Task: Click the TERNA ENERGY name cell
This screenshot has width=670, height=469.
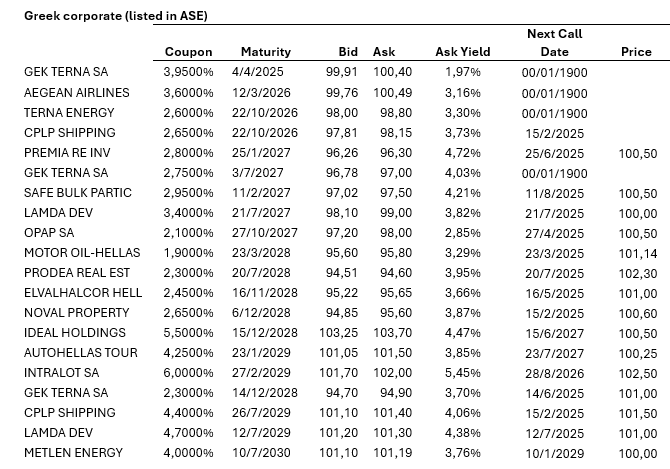Action: [66, 112]
